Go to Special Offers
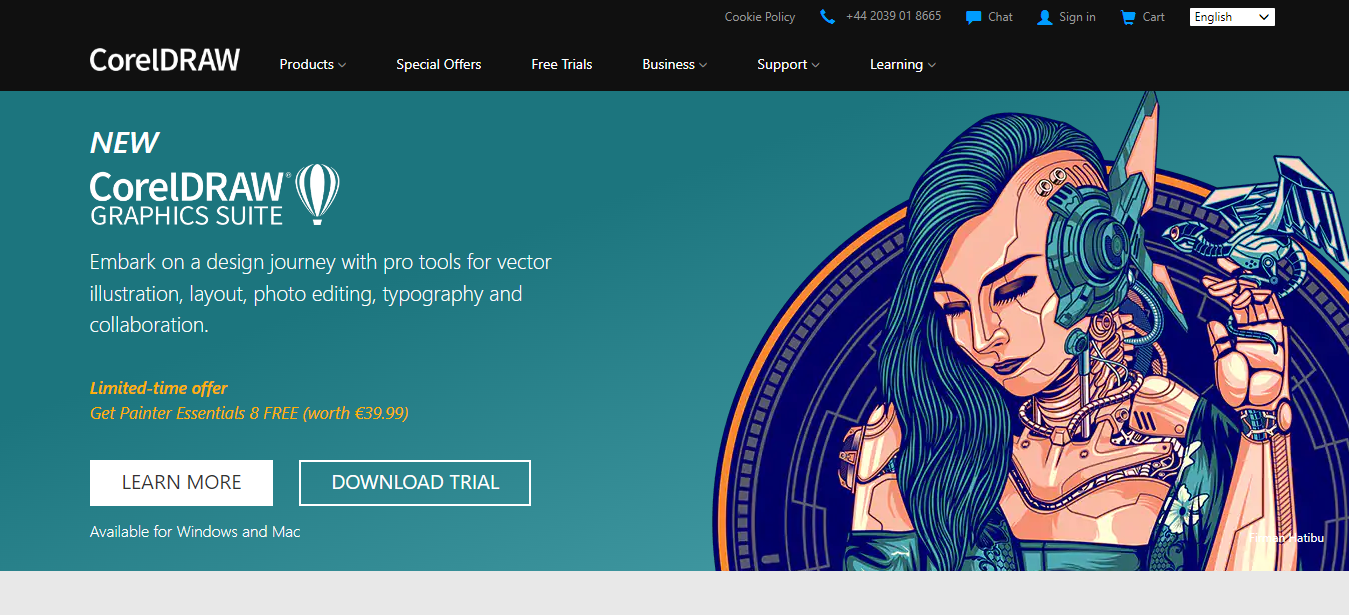1349x615 pixels. pos(438,64)
